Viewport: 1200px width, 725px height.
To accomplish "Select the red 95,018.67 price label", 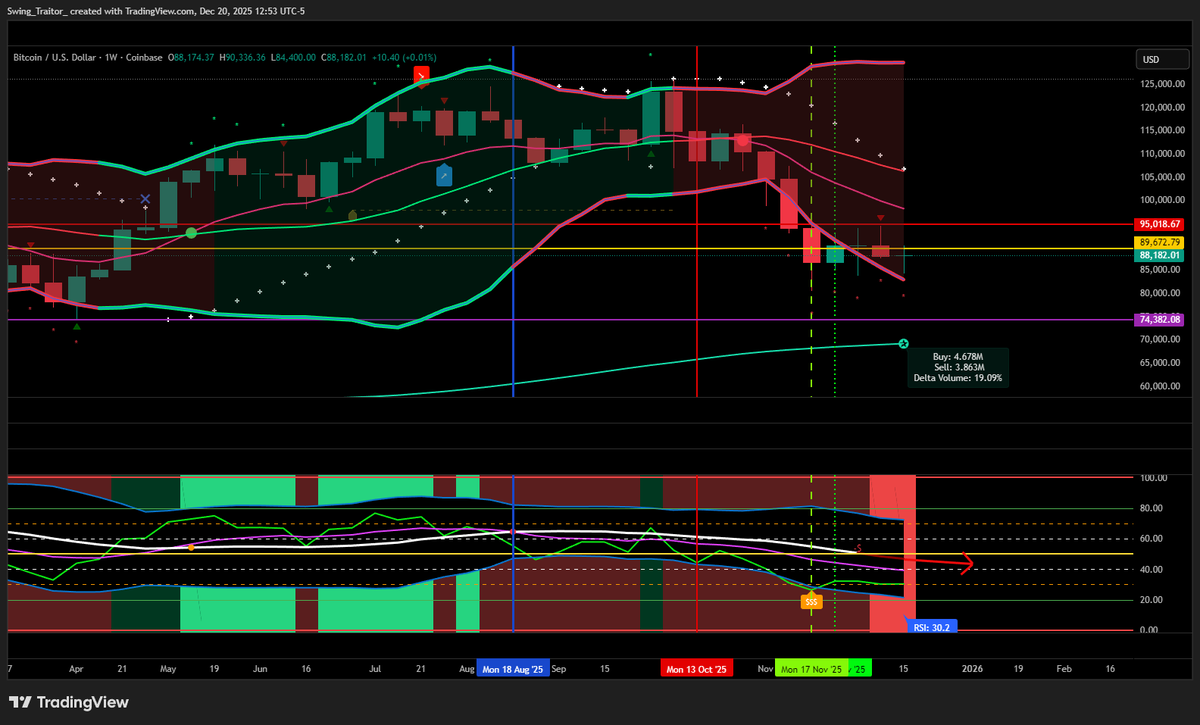I will 1160,224.
